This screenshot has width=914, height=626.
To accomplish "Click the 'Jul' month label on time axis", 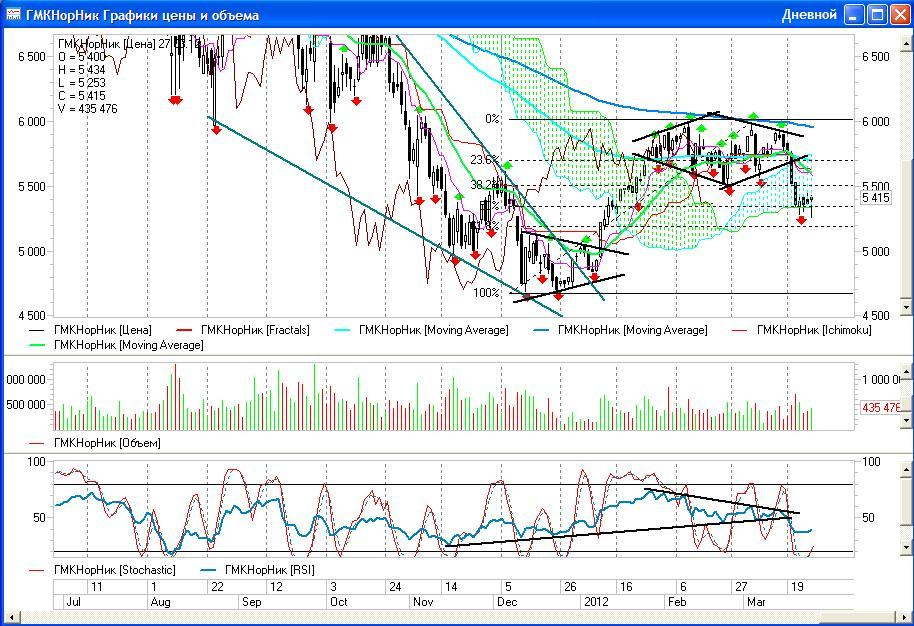I will pos(73,602).
